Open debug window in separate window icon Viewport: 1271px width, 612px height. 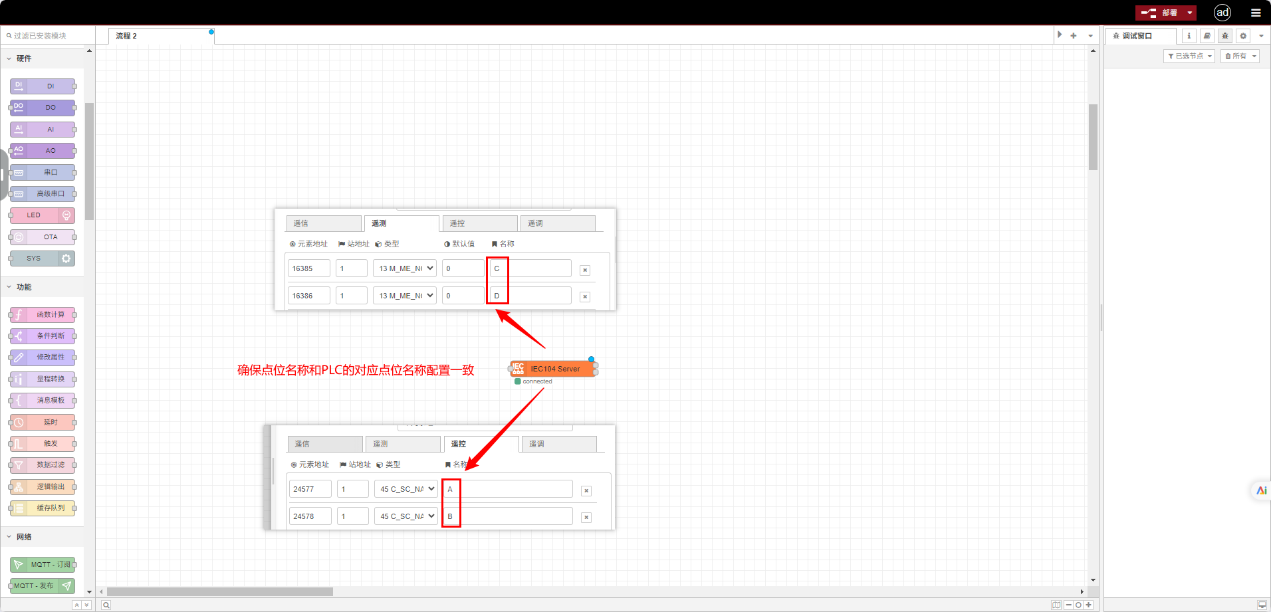(1261, 605)
